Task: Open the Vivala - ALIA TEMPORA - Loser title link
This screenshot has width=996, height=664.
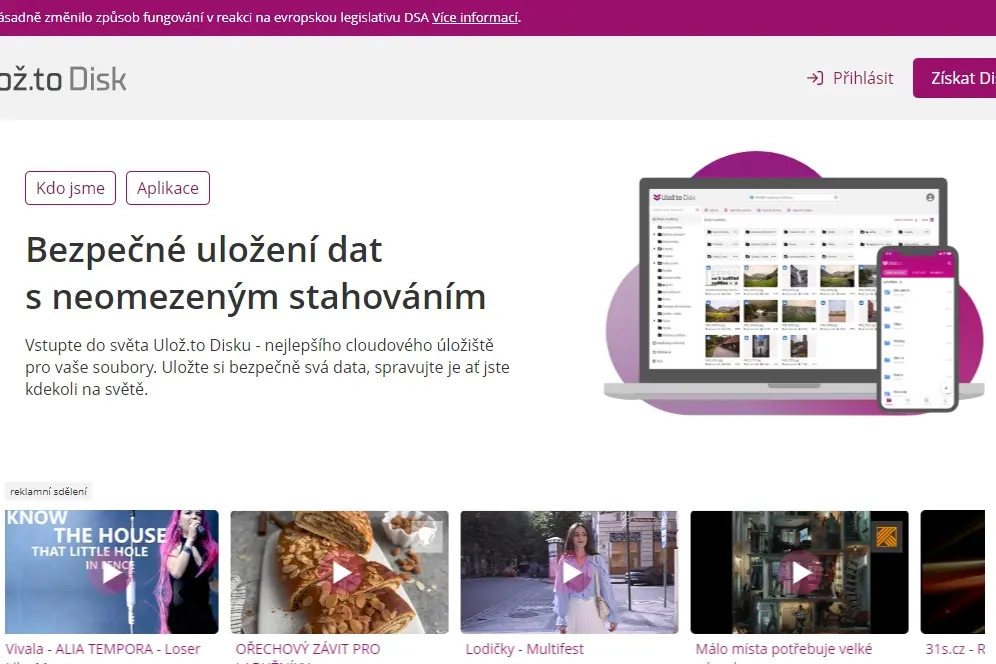Action: 103,649
